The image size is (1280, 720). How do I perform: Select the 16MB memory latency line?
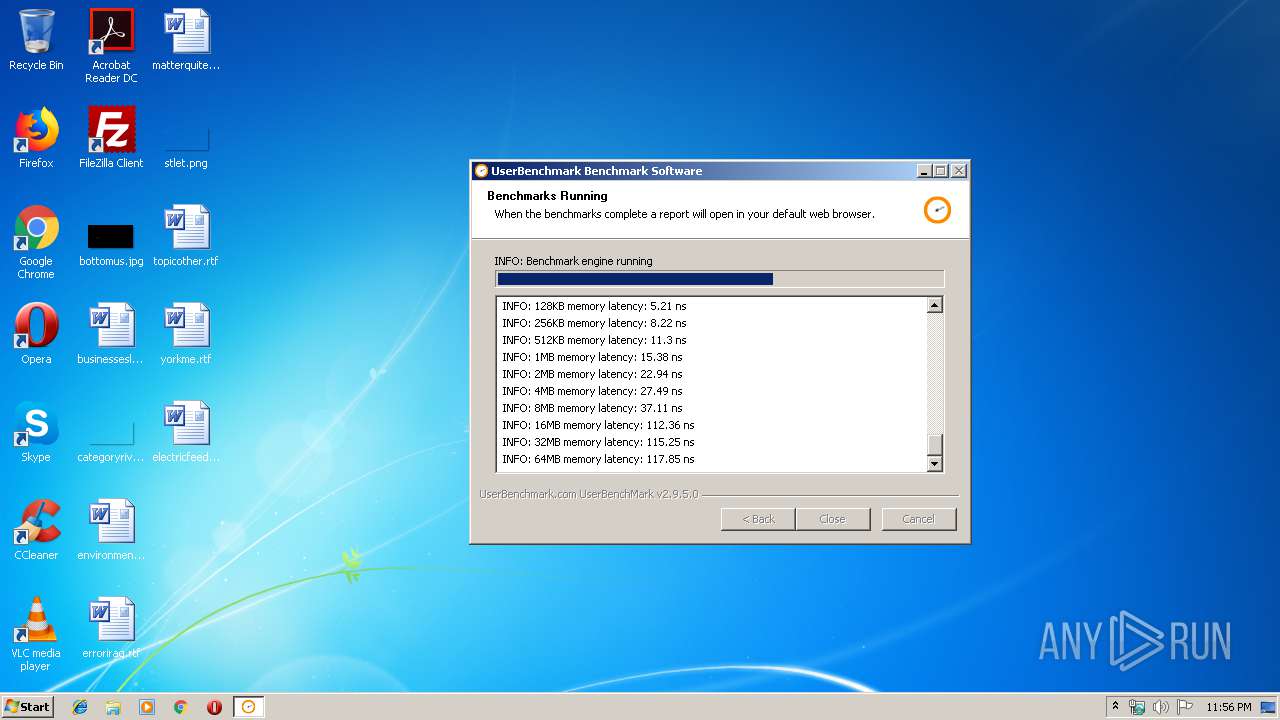pos(598,425)
